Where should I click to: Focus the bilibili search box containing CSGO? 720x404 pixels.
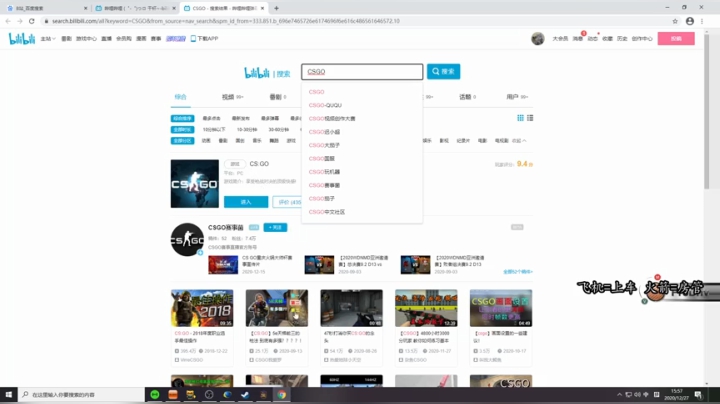pyautogui.click(x=362, y=72)
